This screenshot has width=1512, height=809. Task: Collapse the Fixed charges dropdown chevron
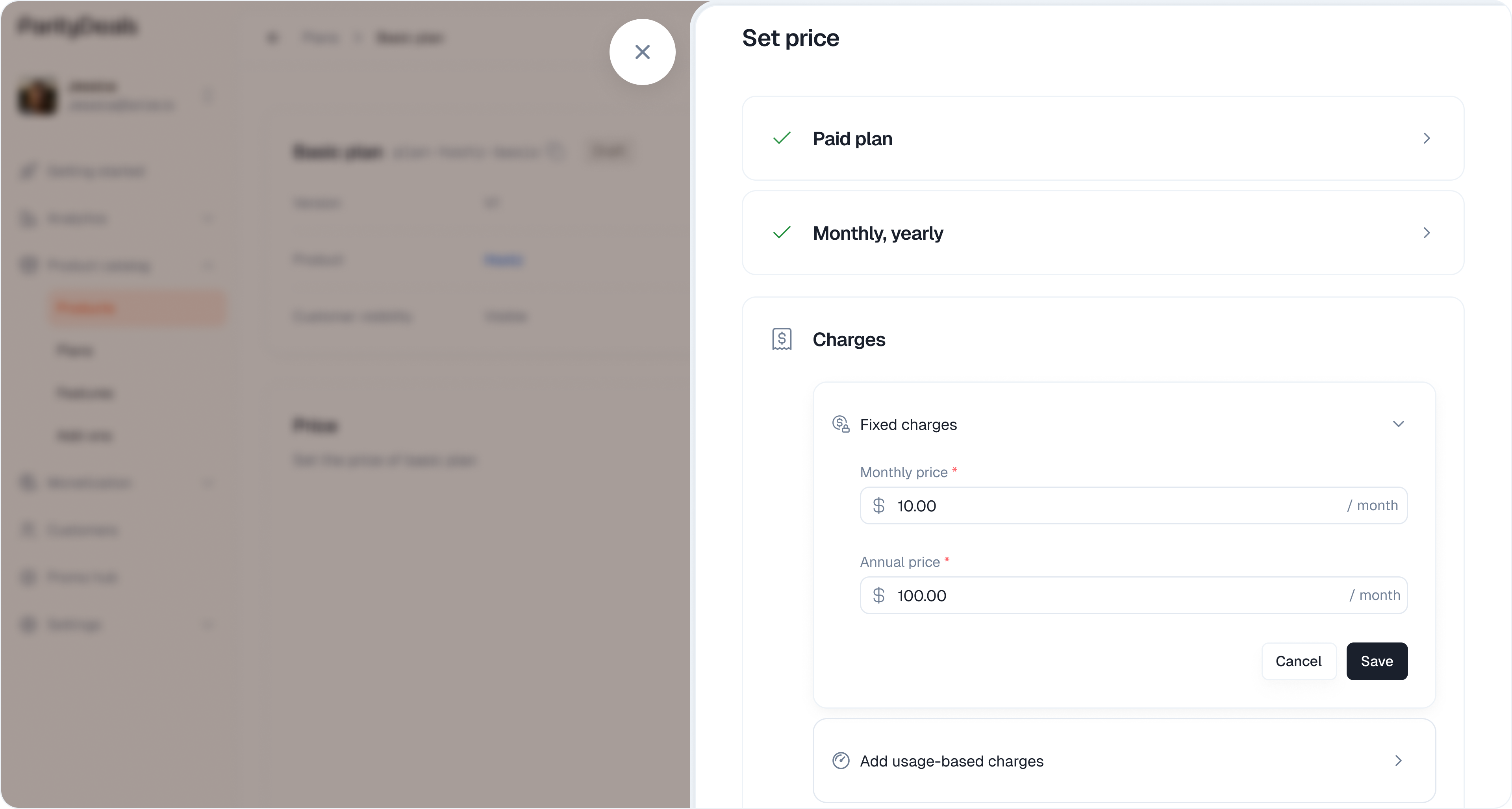click(1398, 424)
